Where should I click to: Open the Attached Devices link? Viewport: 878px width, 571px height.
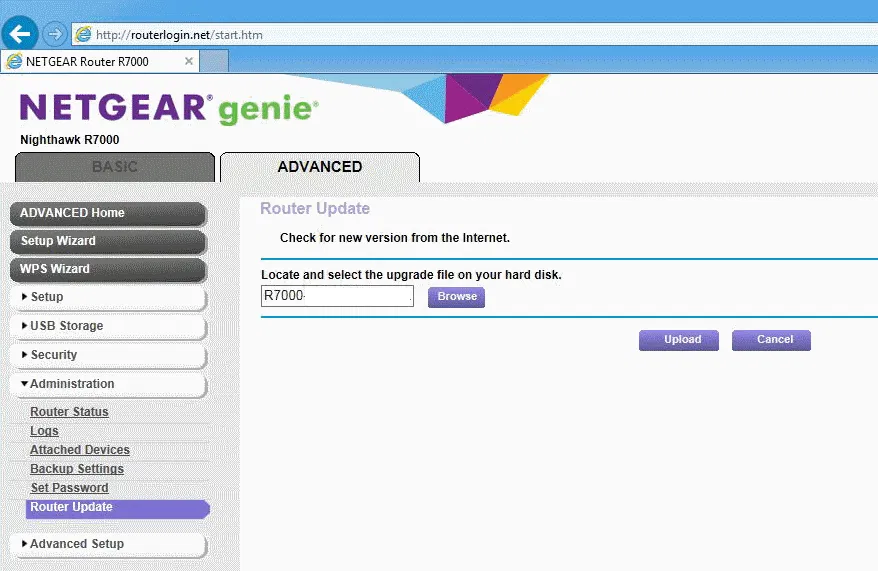point(80,450)
